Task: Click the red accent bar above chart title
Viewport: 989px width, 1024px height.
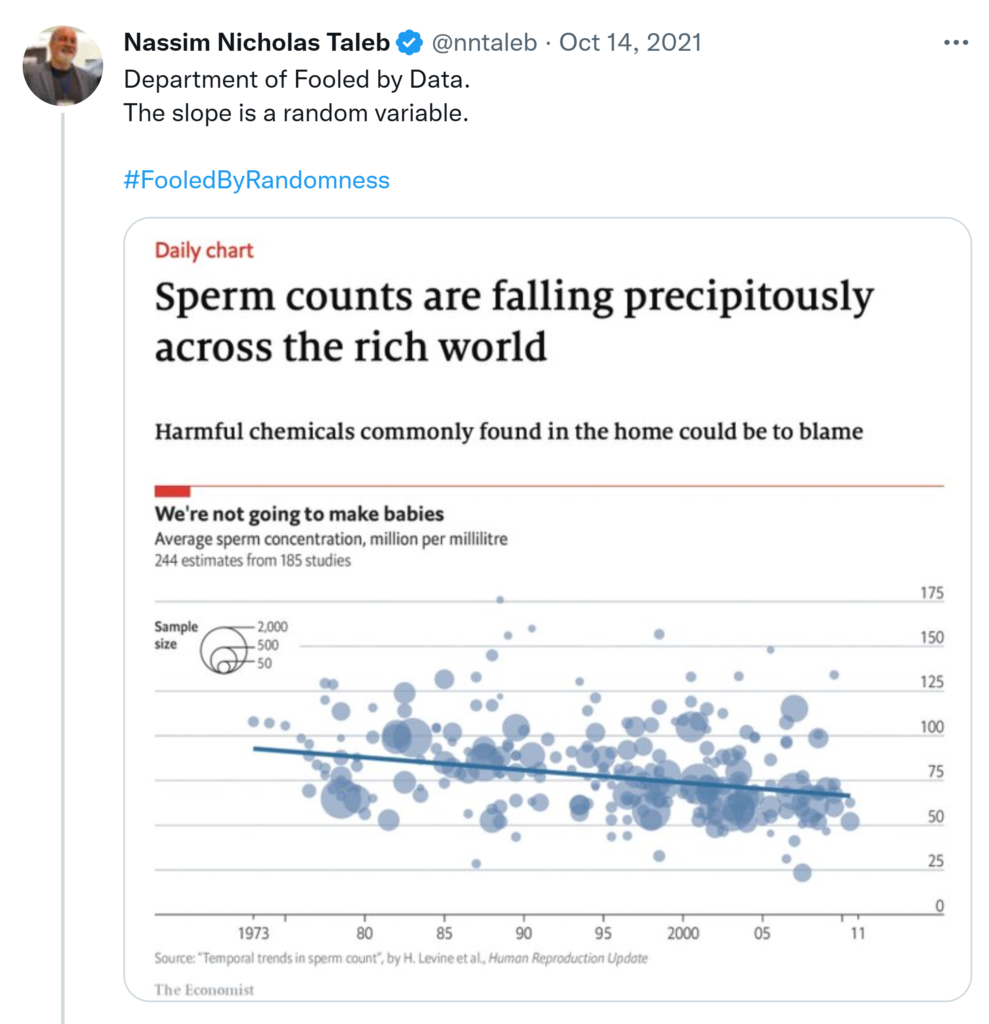Action: [172, 490]
